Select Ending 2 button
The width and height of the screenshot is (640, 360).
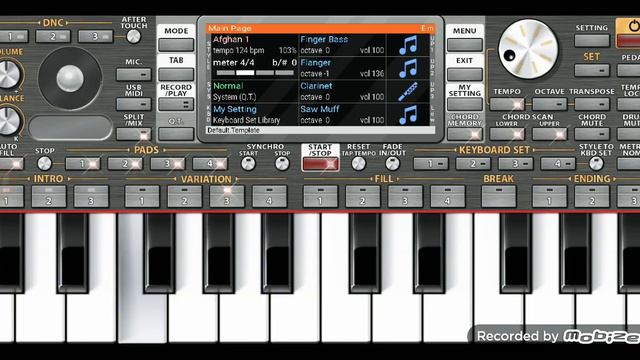coord(592,197)
